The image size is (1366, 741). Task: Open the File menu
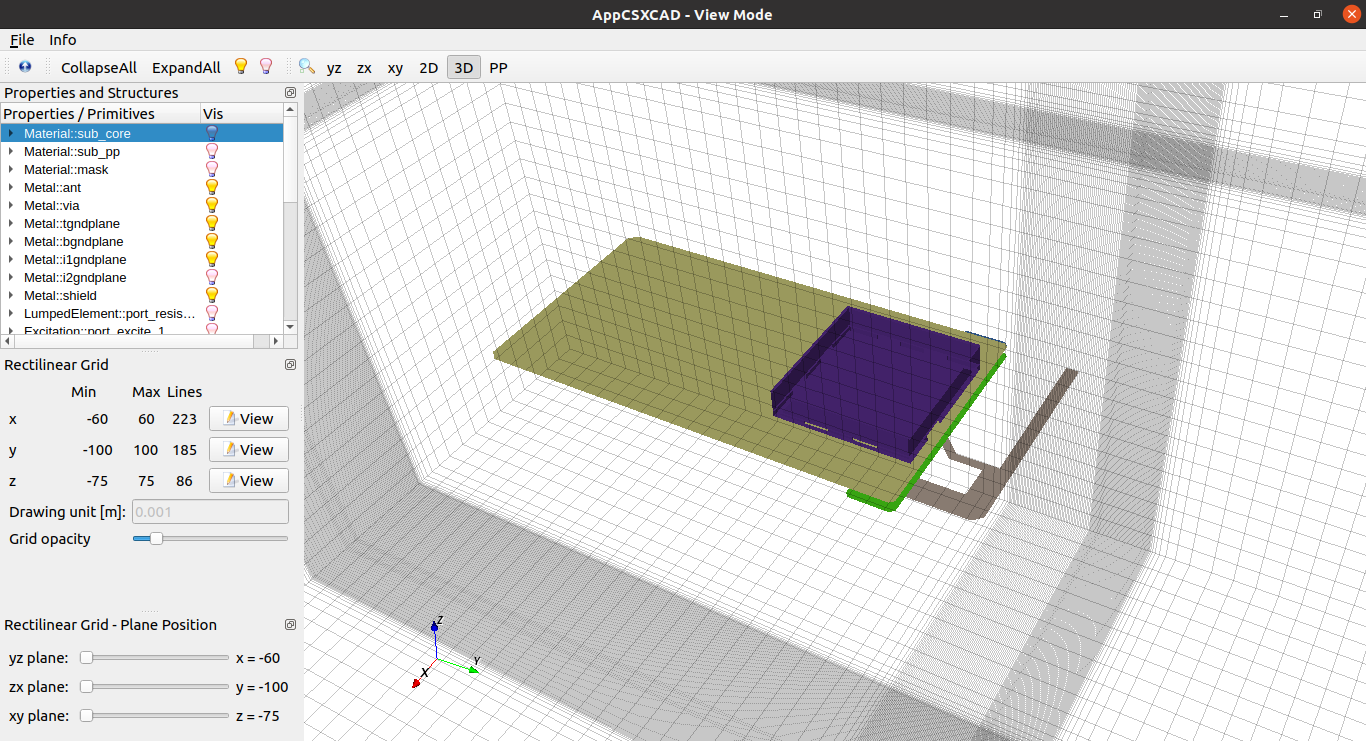tap(22, 40)
